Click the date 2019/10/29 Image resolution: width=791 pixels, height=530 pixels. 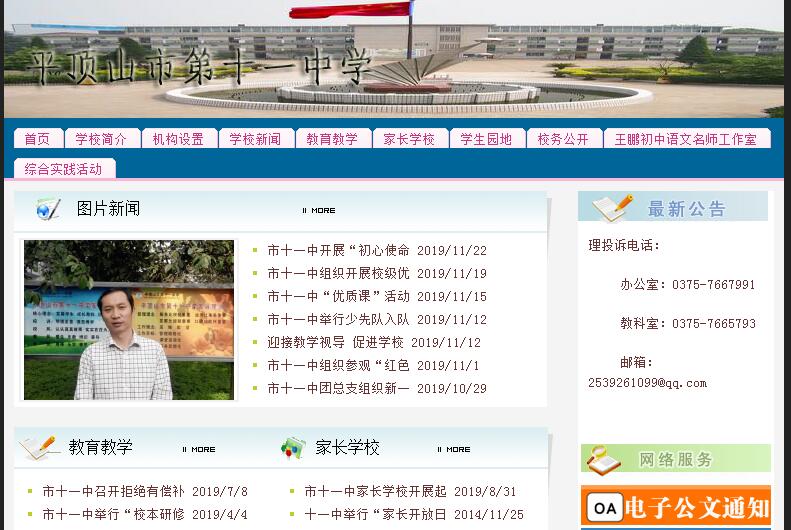pos(452,388)
